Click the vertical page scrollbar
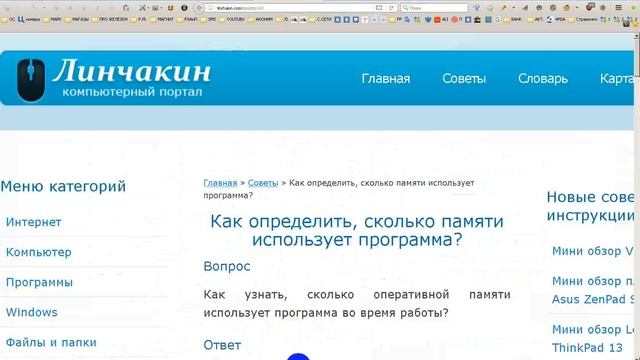Viewport: 640px width, 360px height. pos(637,196)
